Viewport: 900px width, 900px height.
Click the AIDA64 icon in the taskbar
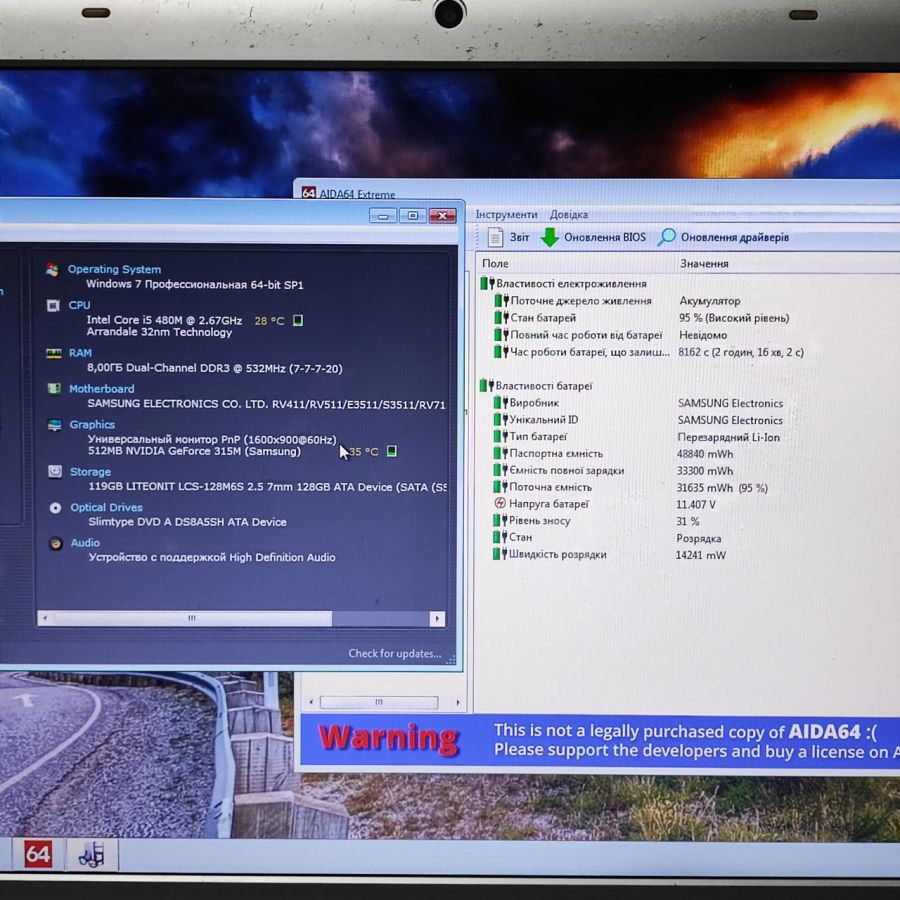coord(38,854)
